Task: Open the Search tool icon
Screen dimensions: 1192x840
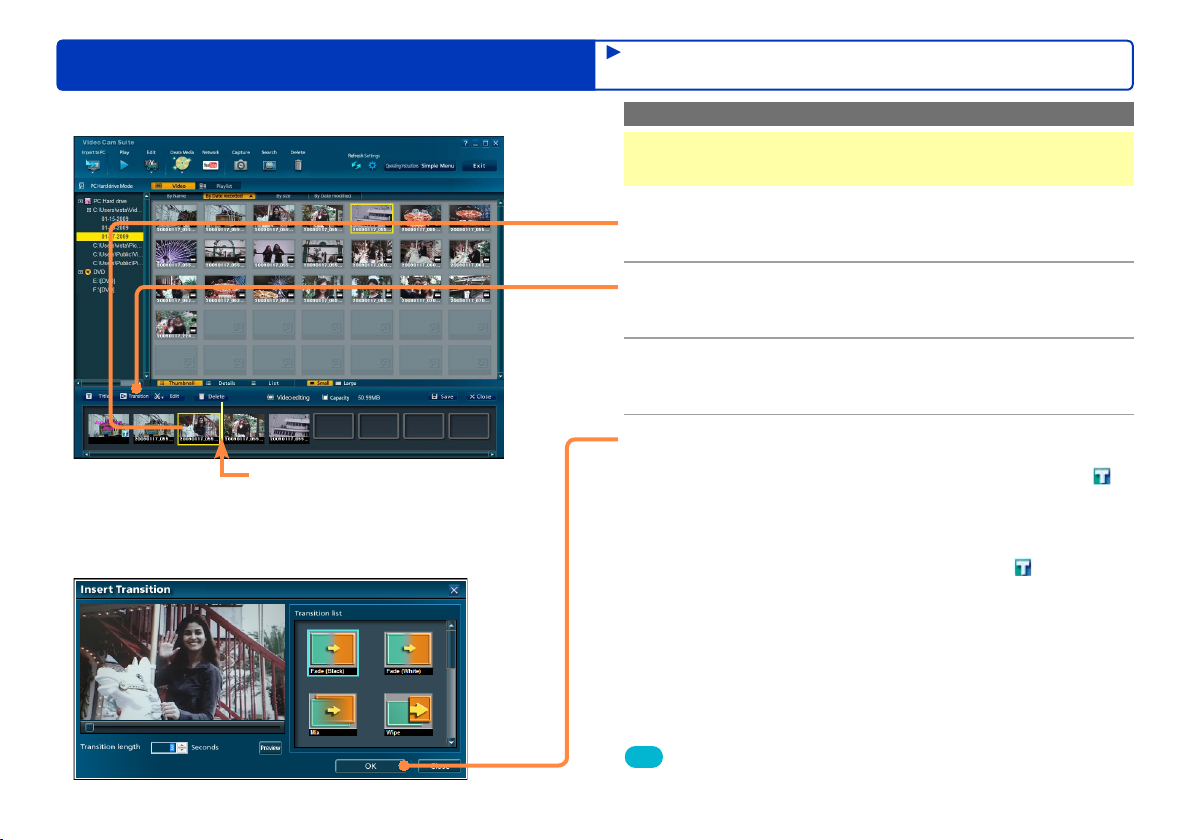Action: [x=269, y=165]
